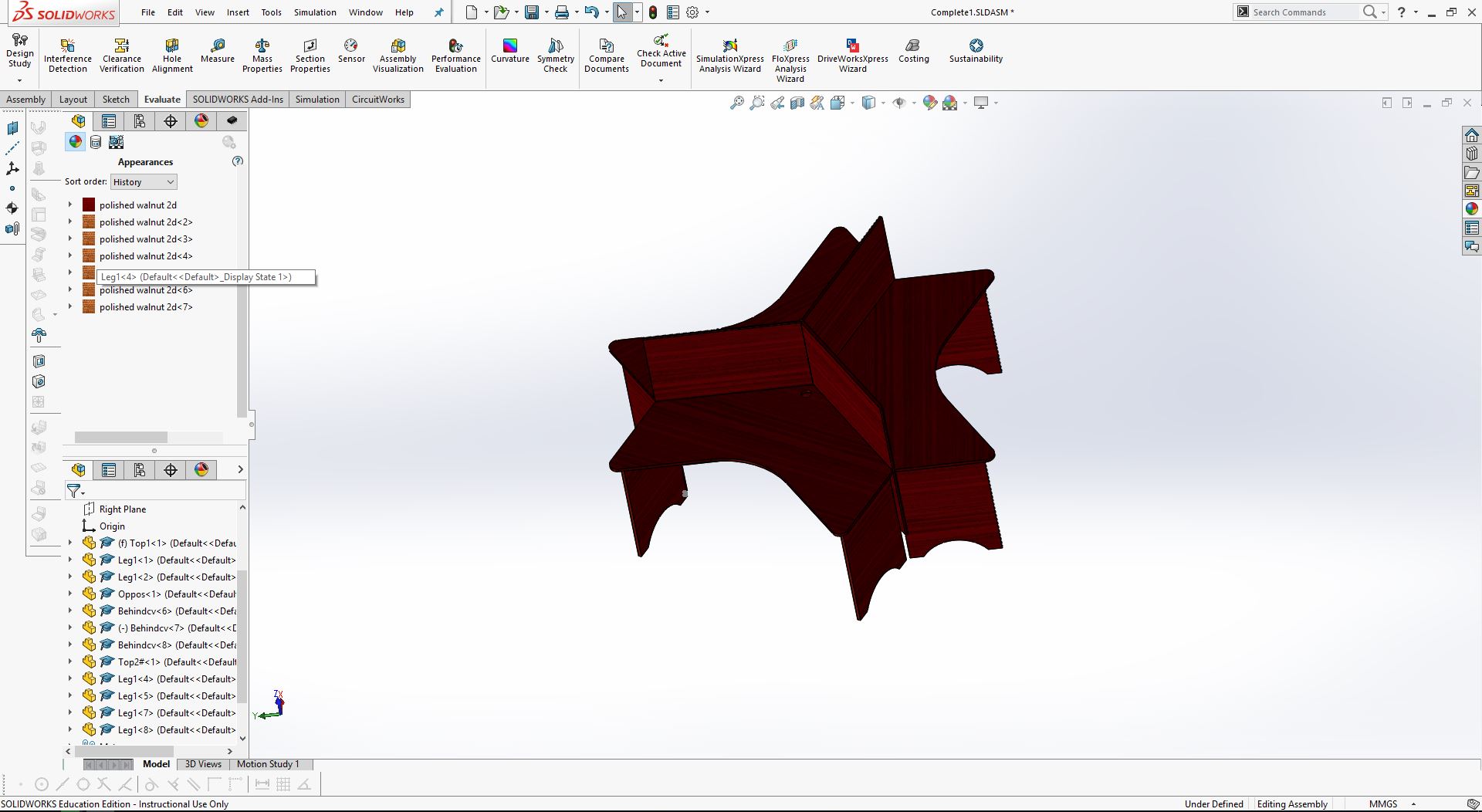Click polished walnut 2d color swatch
The image size is (1482, 812).
tap(89, 205)
